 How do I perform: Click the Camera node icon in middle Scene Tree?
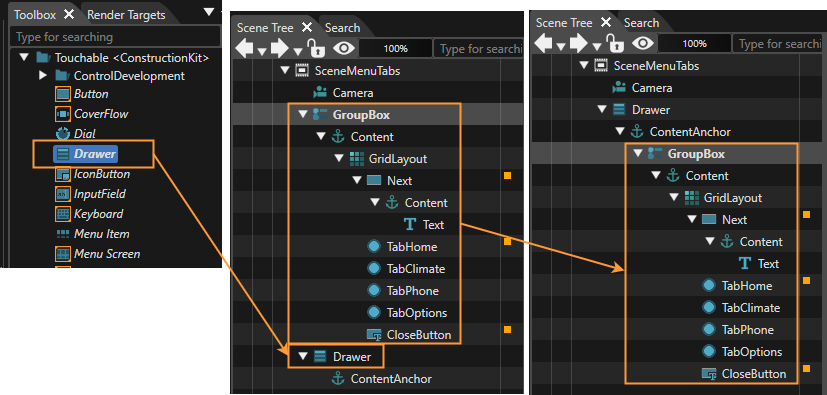click(x=320, y=93)
